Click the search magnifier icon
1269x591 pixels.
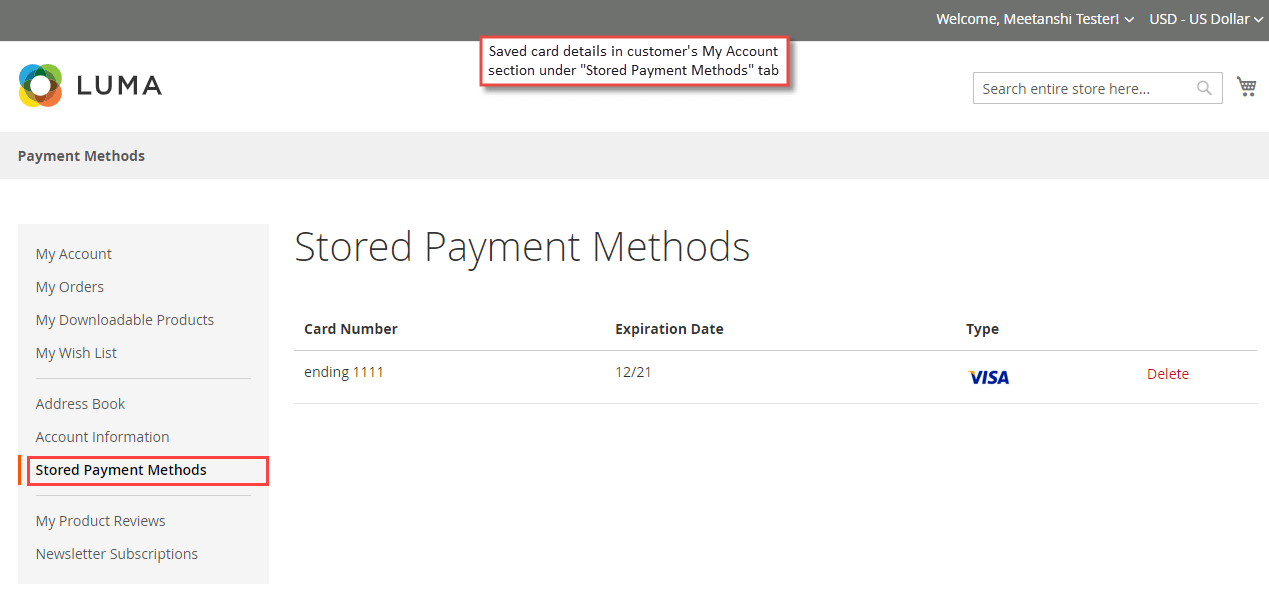point(1204,88)
